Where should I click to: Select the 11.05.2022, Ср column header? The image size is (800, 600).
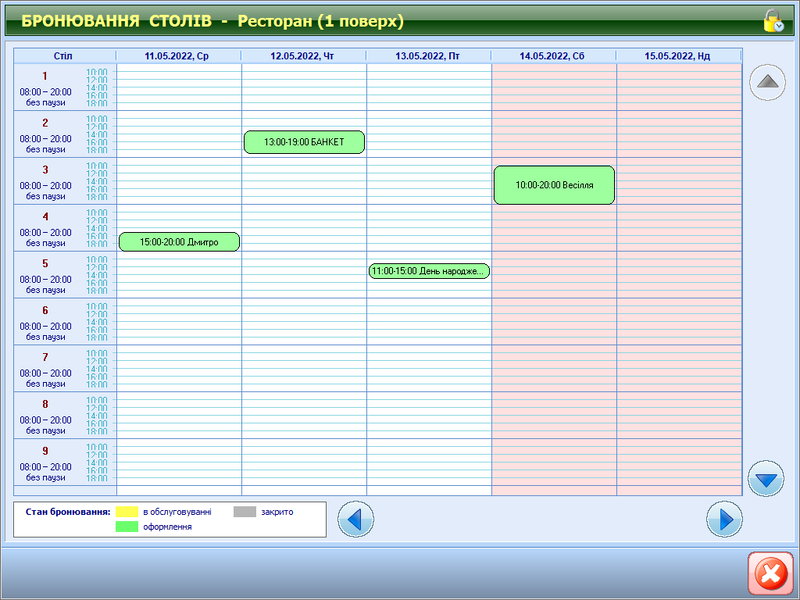pos(178,56)
